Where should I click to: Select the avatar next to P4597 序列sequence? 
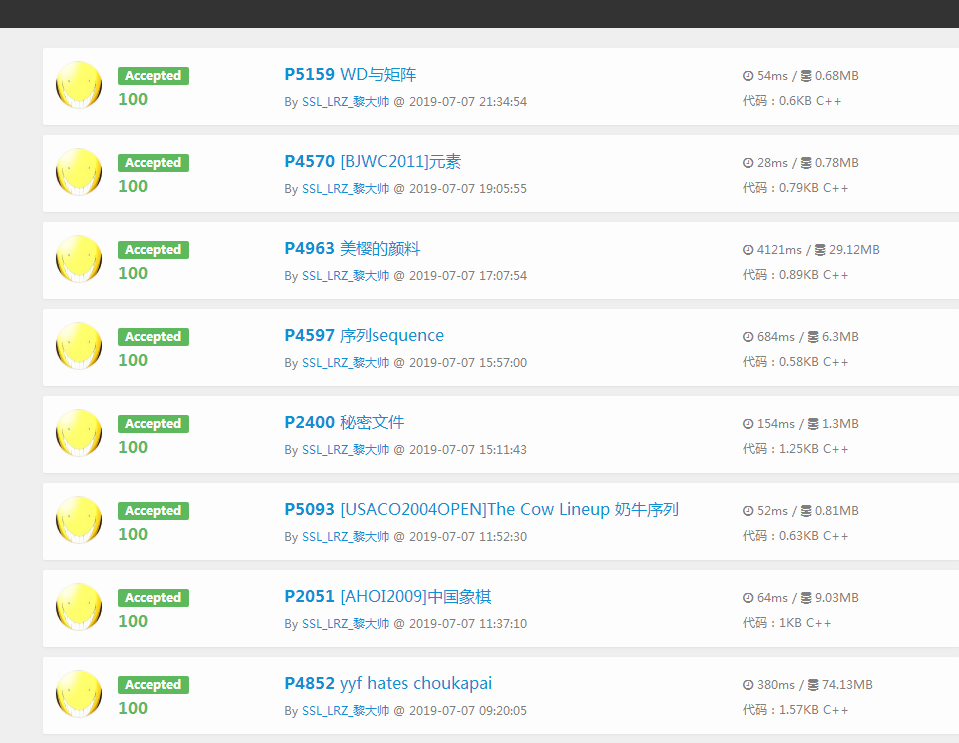[x=79, y=346]
